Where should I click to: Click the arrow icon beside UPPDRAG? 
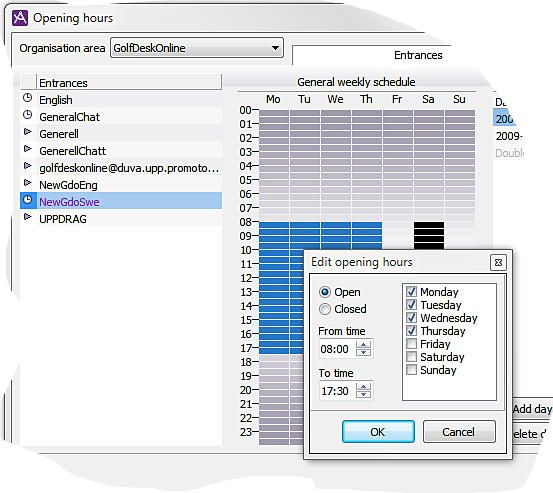pos(28,217)
